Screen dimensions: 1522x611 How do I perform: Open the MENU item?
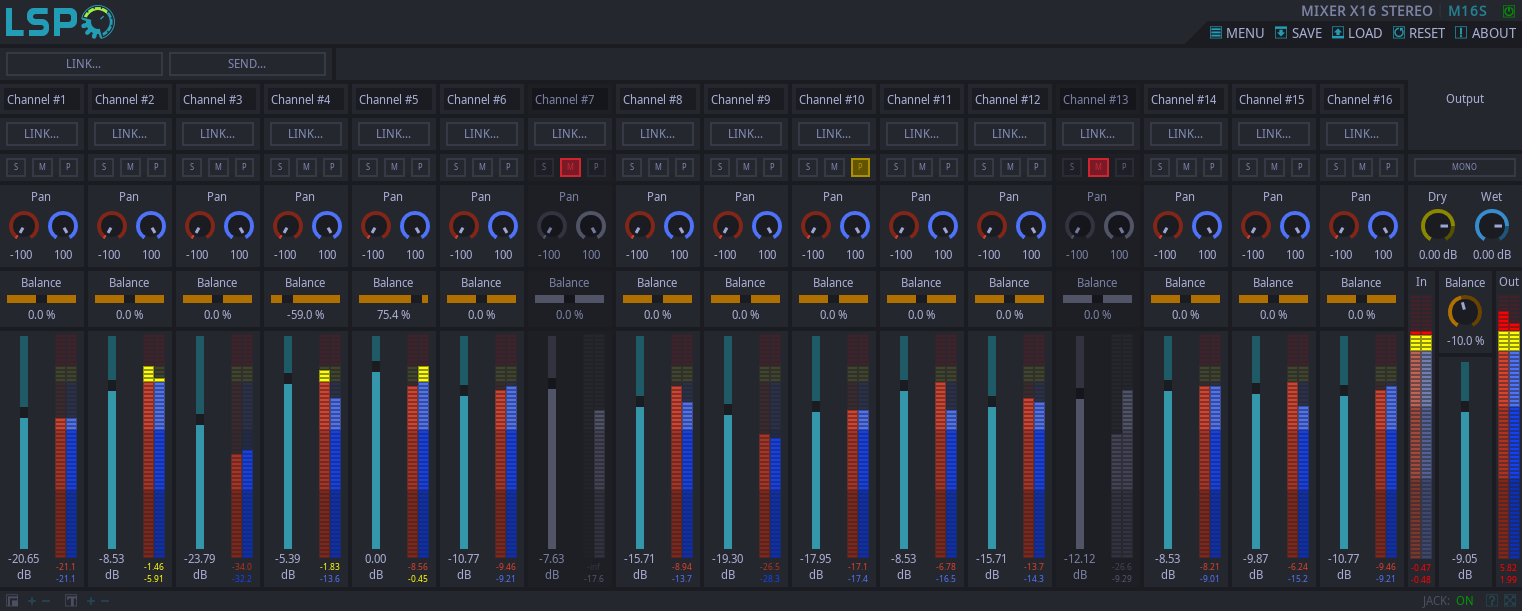pos(1237,33)
